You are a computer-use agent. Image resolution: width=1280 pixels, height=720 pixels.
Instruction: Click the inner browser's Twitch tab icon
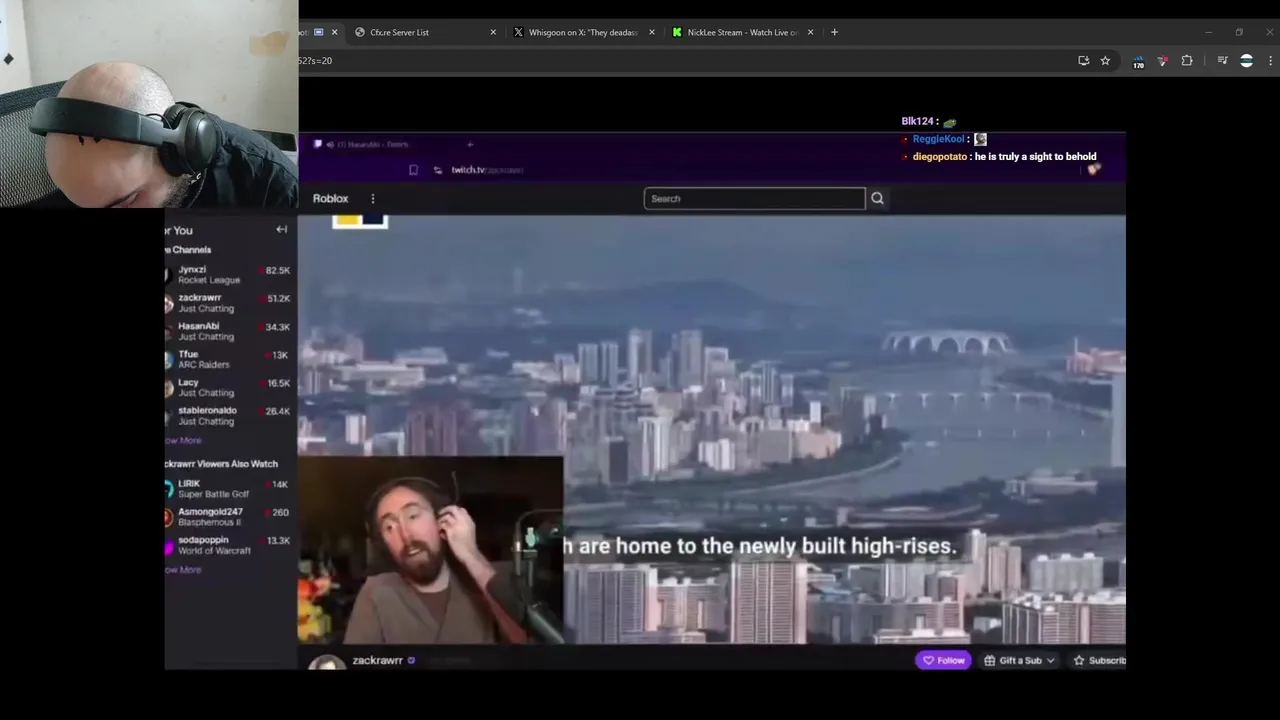pyautogui.click(x=317, y=144)
